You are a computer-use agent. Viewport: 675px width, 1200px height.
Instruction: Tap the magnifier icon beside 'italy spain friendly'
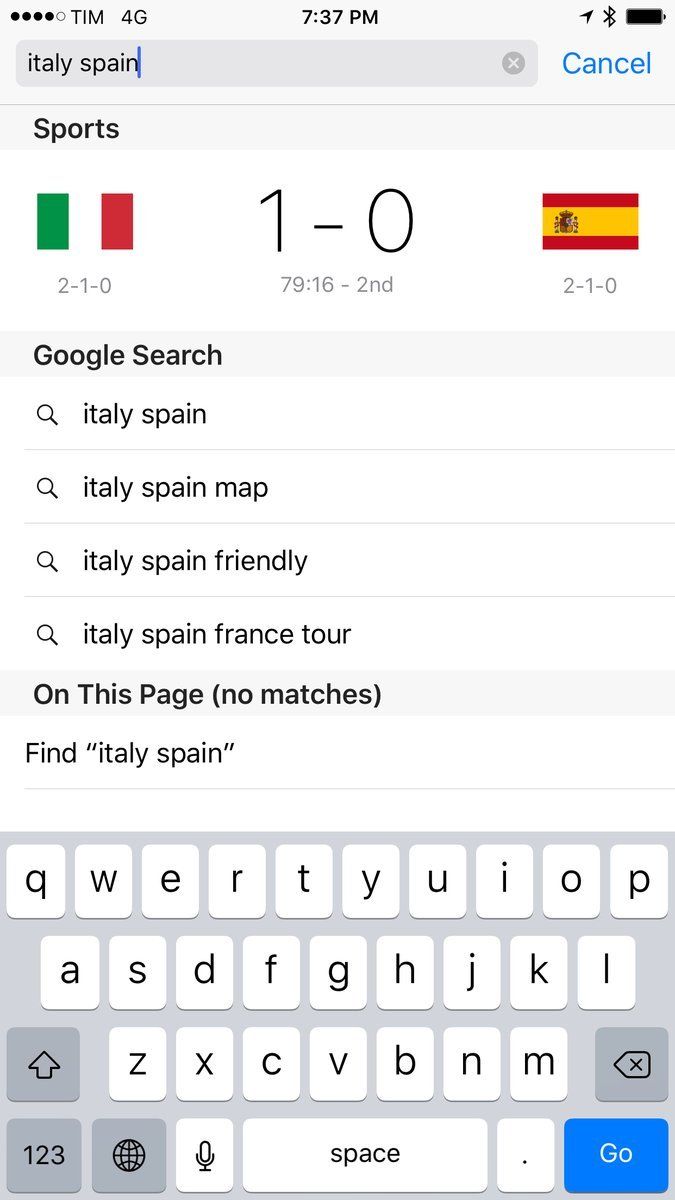47,561
